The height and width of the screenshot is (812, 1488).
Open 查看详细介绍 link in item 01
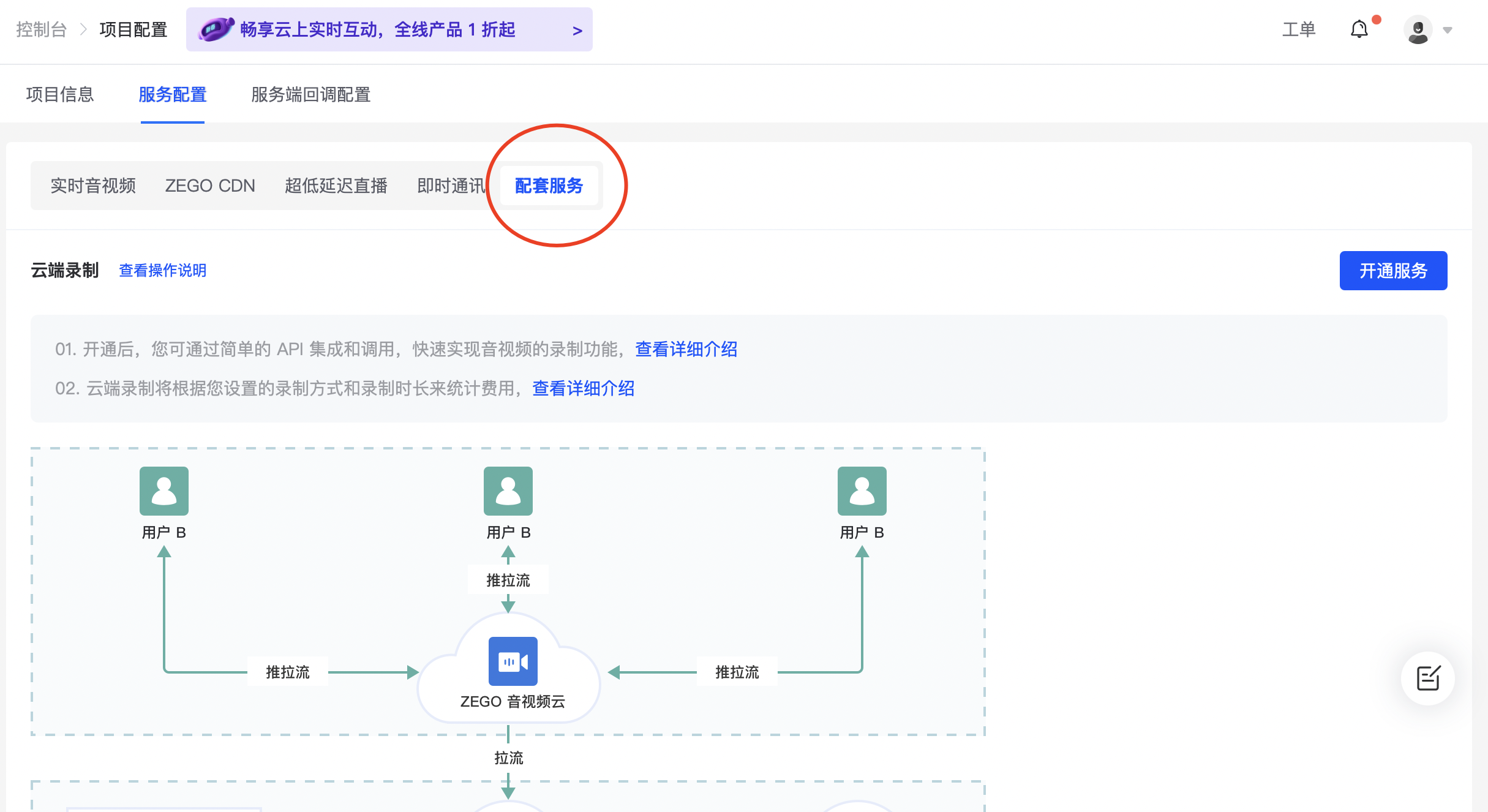point(686,349)
